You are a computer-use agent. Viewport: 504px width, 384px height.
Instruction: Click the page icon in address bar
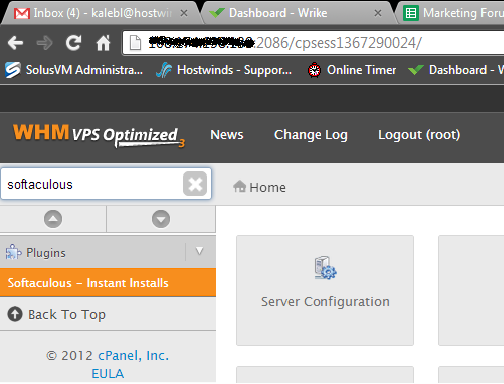(135, 43)
